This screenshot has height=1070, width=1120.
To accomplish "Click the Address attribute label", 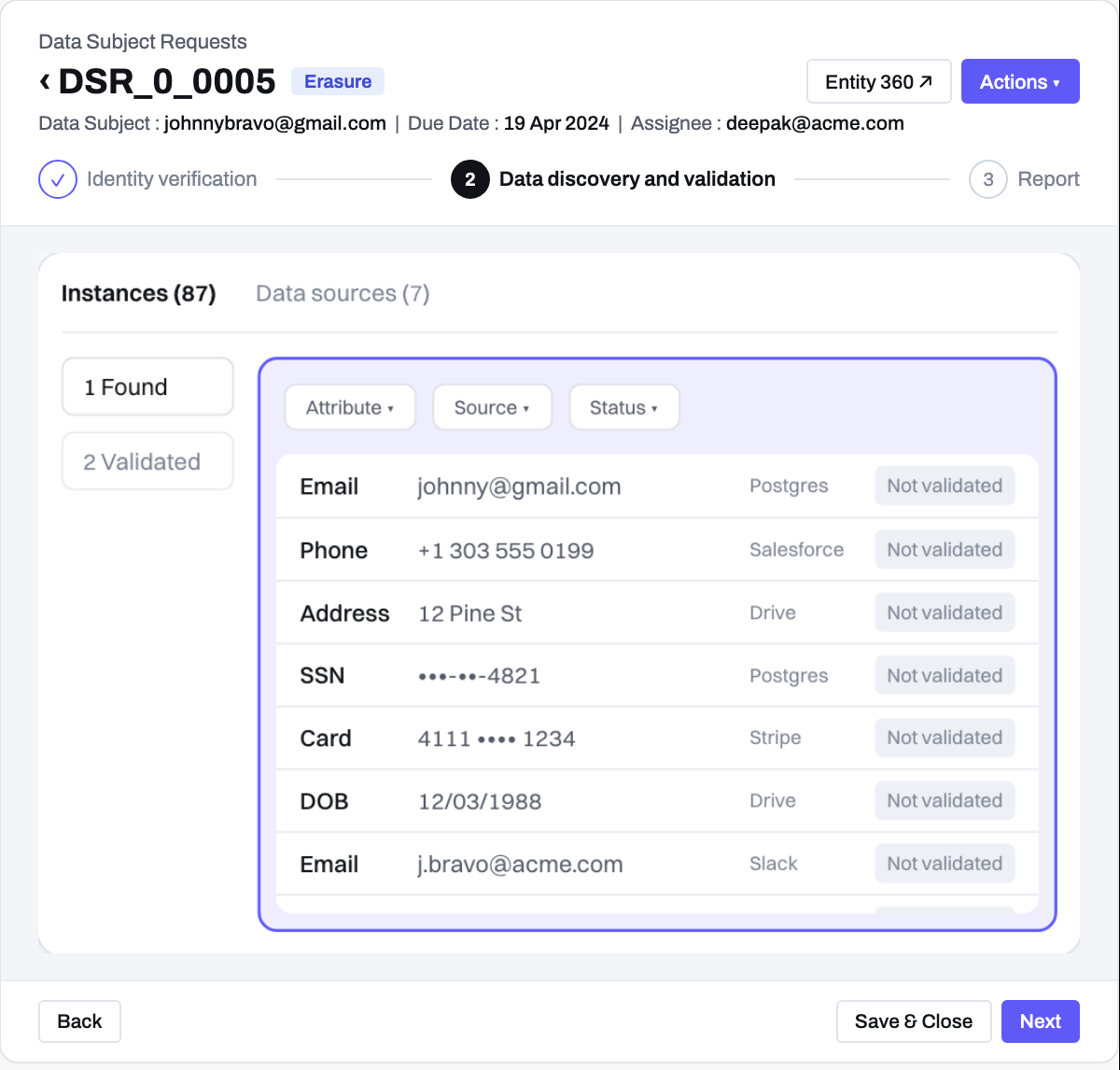I will (344, 613).
